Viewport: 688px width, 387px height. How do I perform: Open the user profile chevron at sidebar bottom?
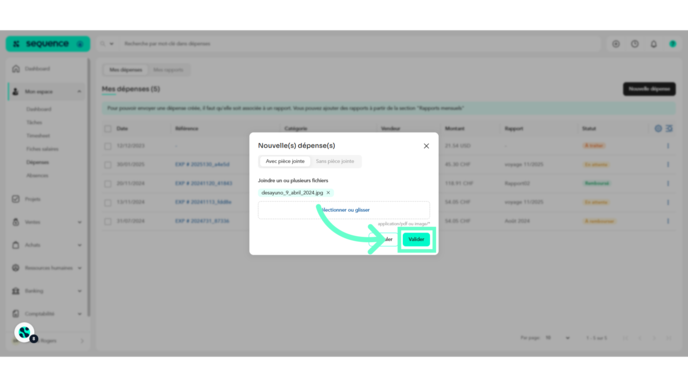coord(82,340)
